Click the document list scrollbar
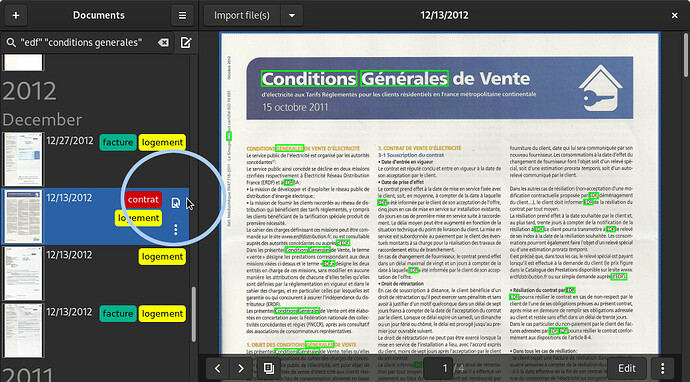 tap(194, 314)
